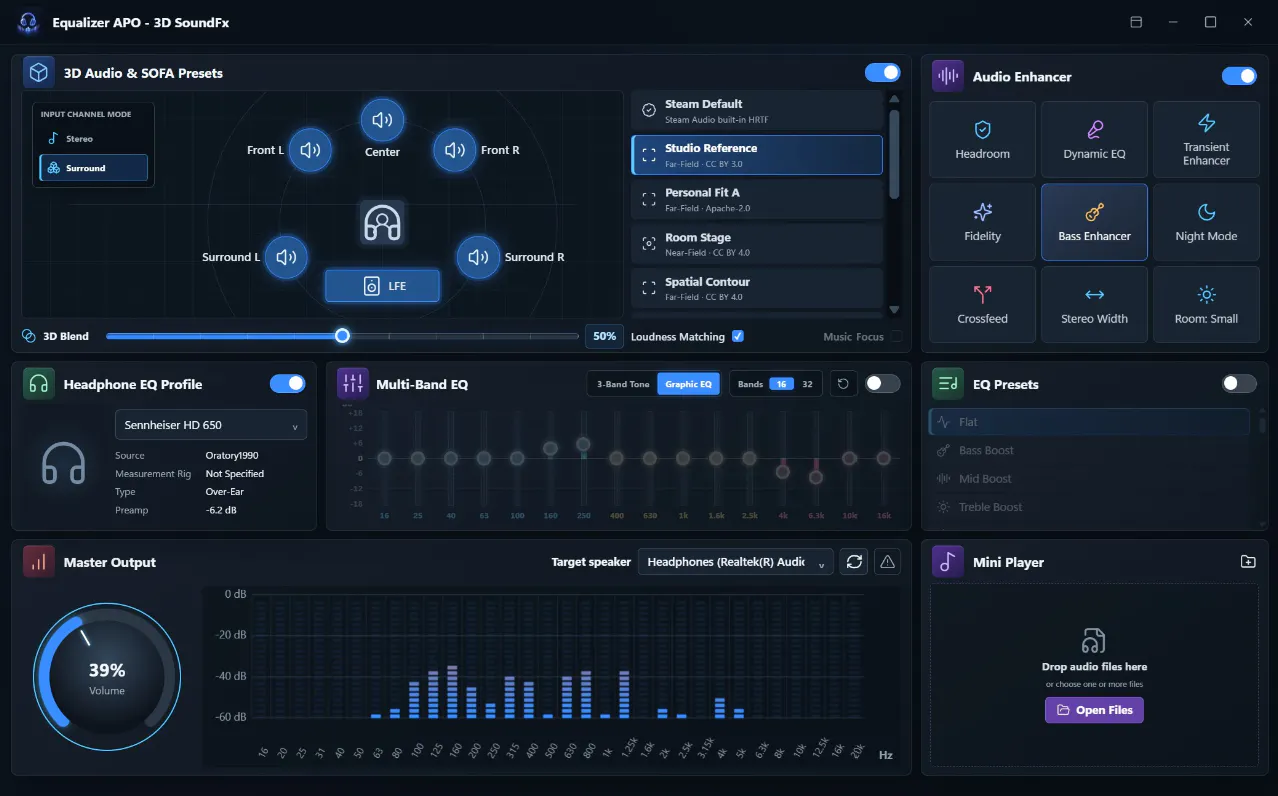Set bands to 32
This screenshot has height=796, width=1278.
[807, 384]
